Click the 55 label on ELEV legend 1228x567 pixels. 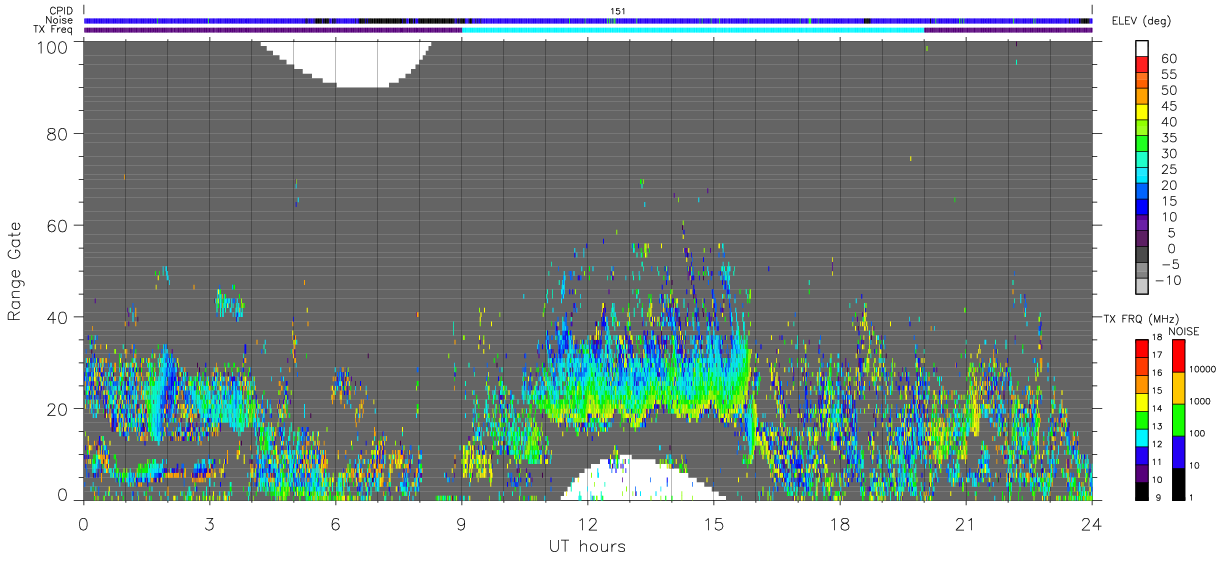pyautogui.click(x=1167, y=75)
